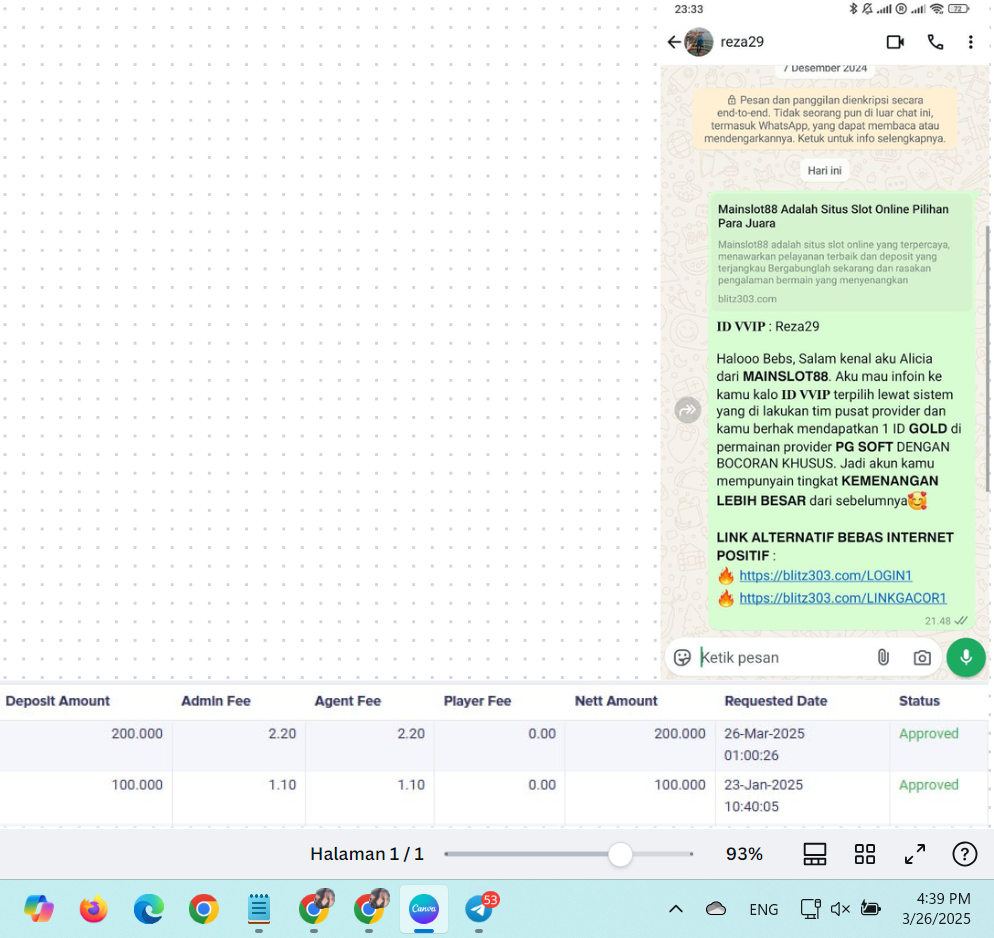Click the Nett Amount column header
The image size is (994, 938).
616,701
